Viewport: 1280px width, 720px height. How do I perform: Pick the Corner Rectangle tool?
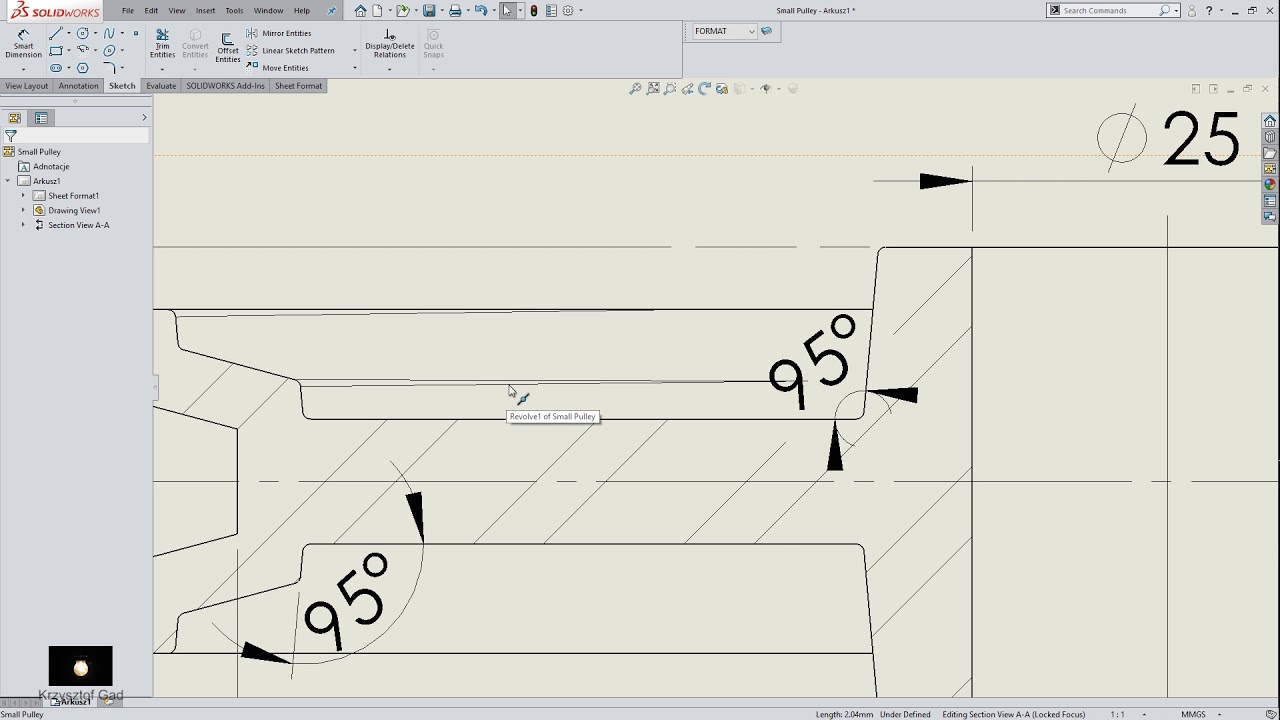click(x=55, y=50)
